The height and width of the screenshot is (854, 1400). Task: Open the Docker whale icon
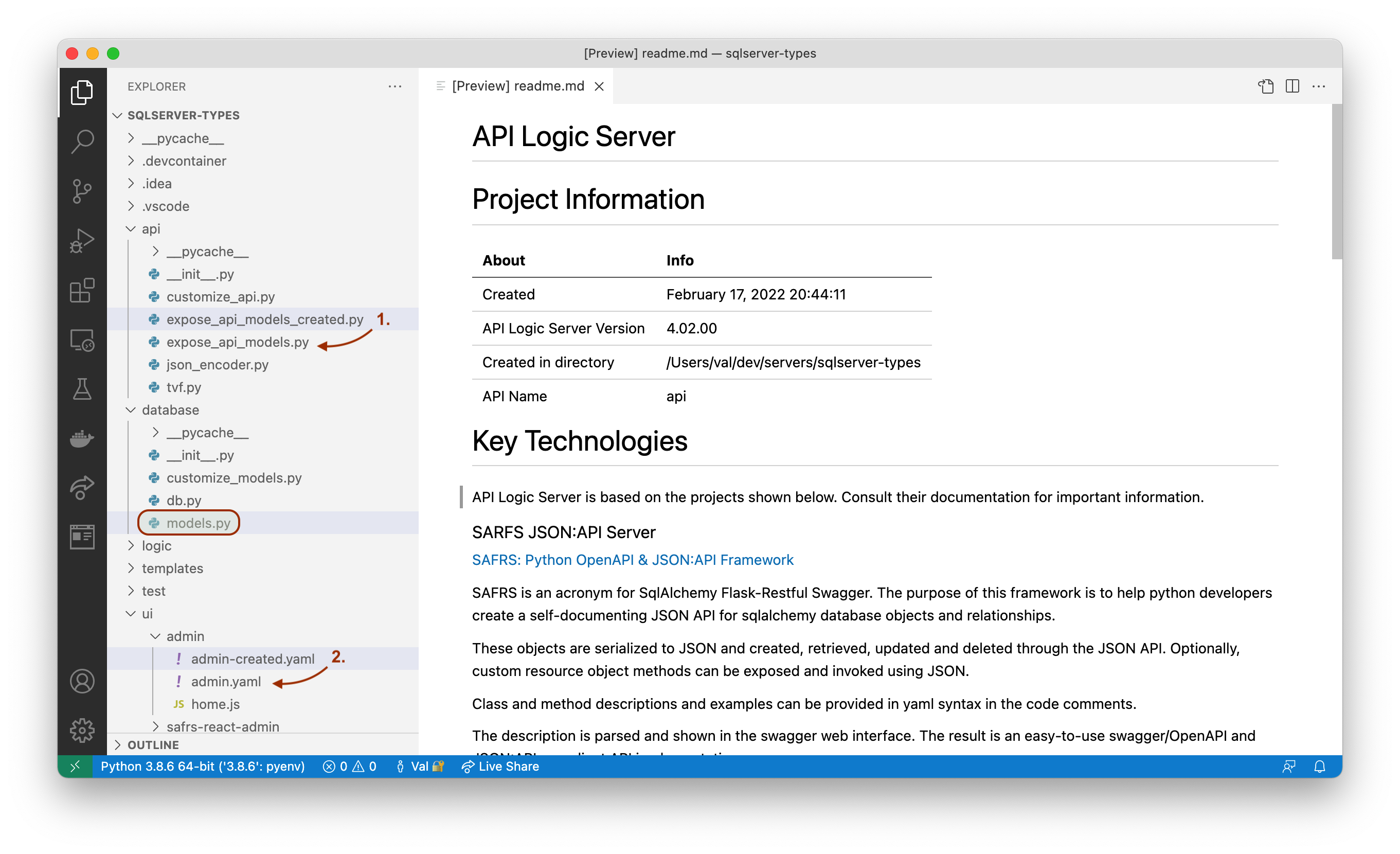click(x=82, y=439)
